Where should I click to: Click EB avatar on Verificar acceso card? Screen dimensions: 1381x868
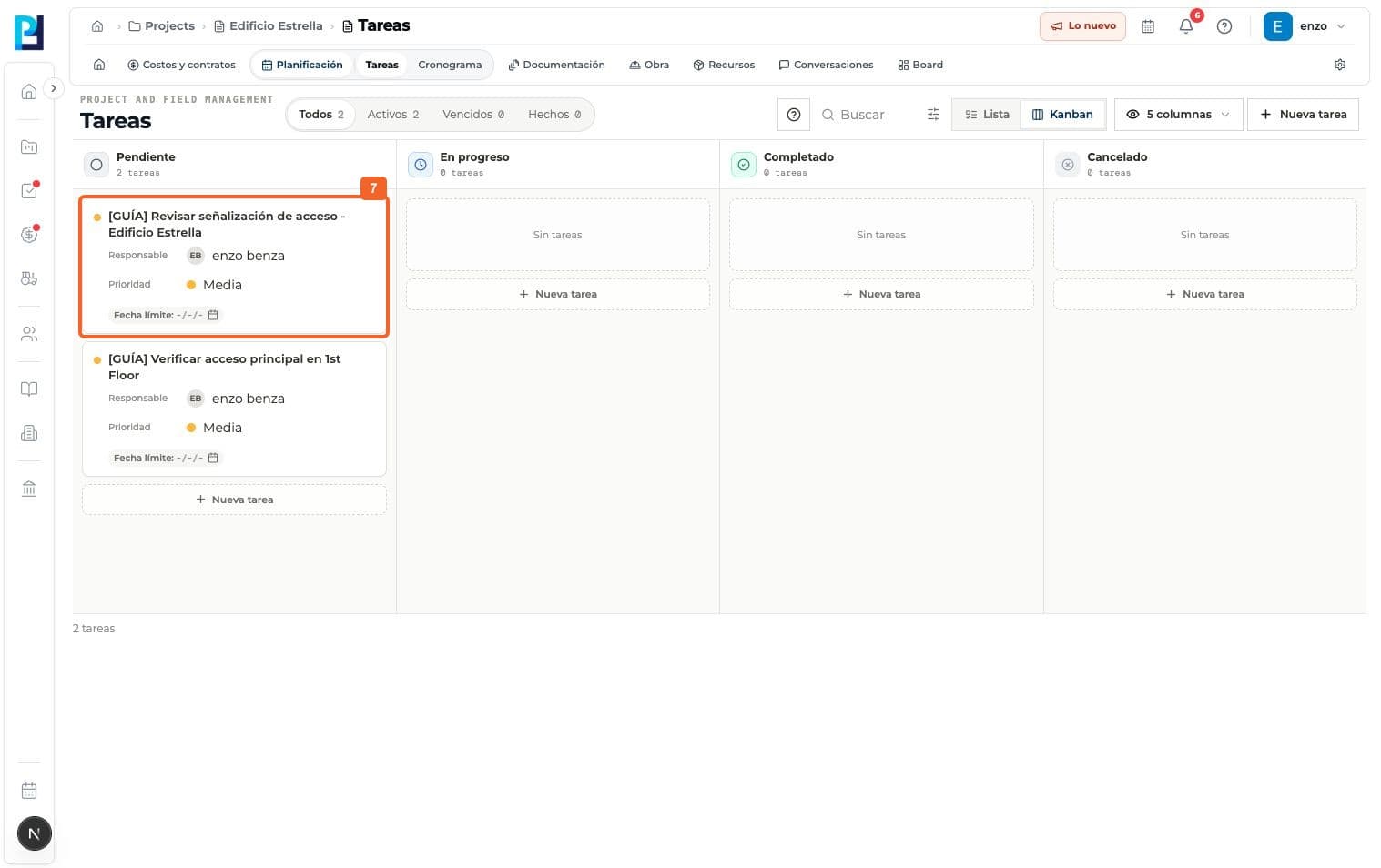pos(196,399)
